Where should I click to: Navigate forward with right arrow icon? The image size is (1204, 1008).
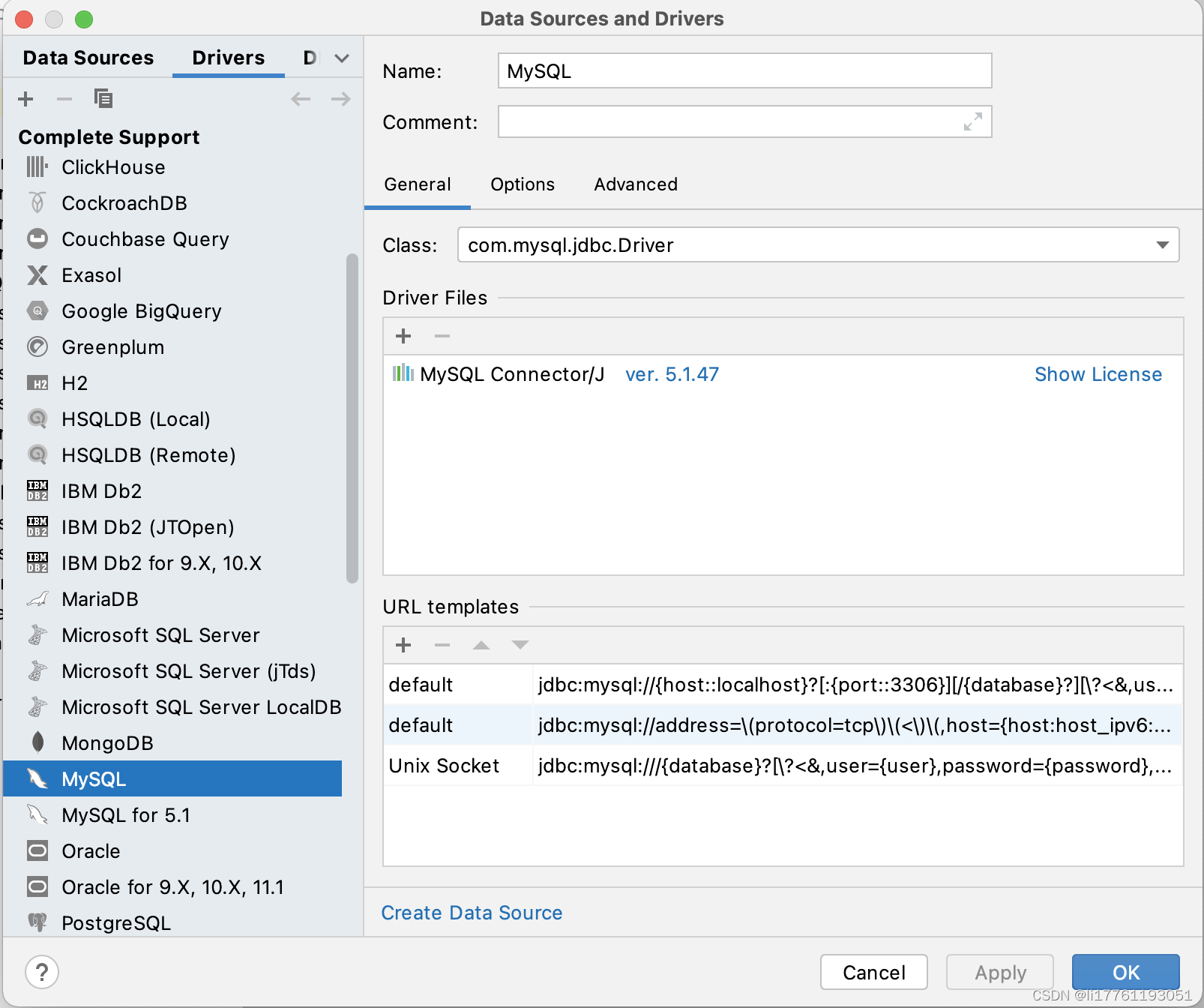[x=340, y=98]
